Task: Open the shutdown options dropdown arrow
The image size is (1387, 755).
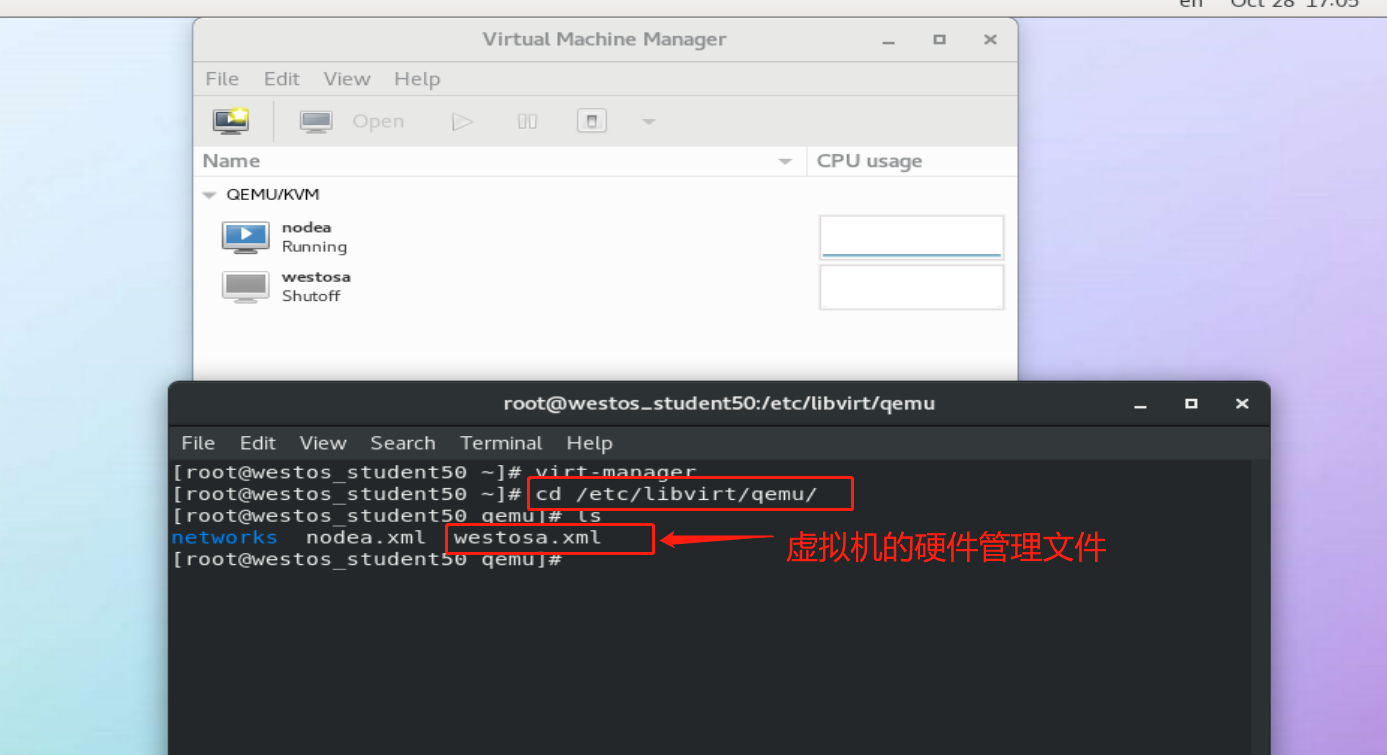Action: [x=648, y=122]
